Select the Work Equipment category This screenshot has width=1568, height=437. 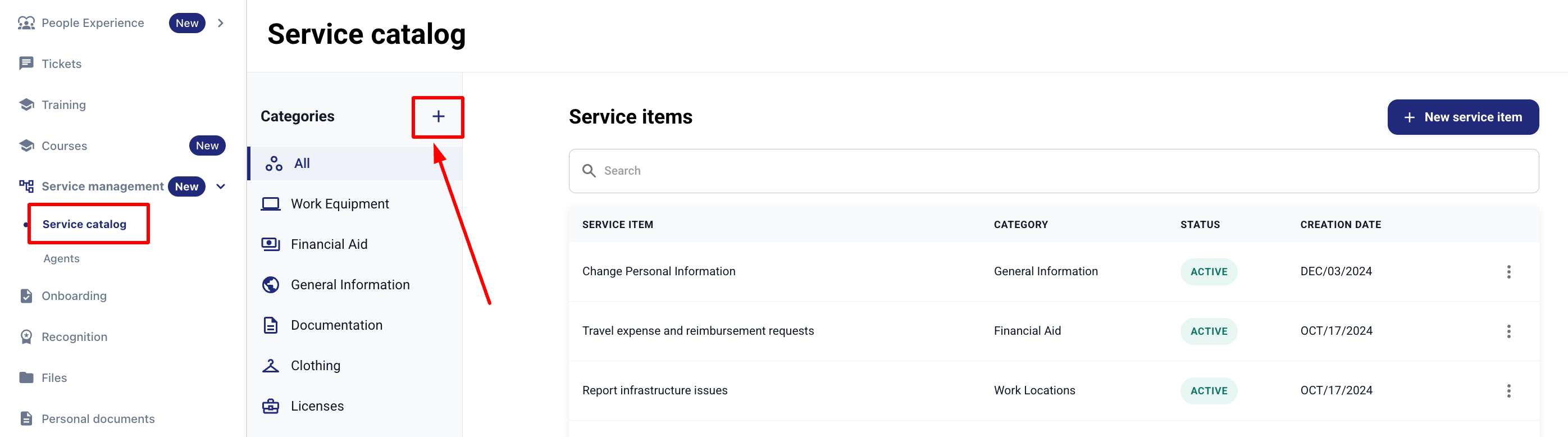pos(339,204)
